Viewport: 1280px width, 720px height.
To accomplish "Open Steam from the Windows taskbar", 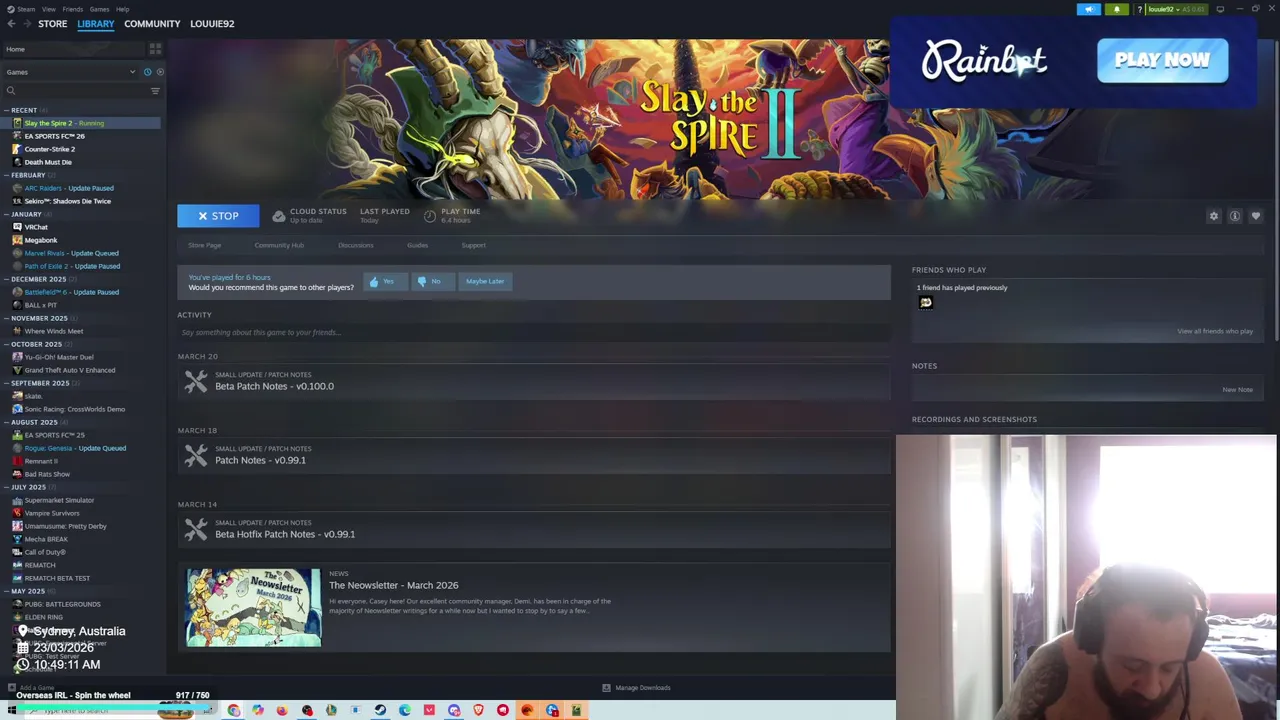I will [x=380, y=710].
